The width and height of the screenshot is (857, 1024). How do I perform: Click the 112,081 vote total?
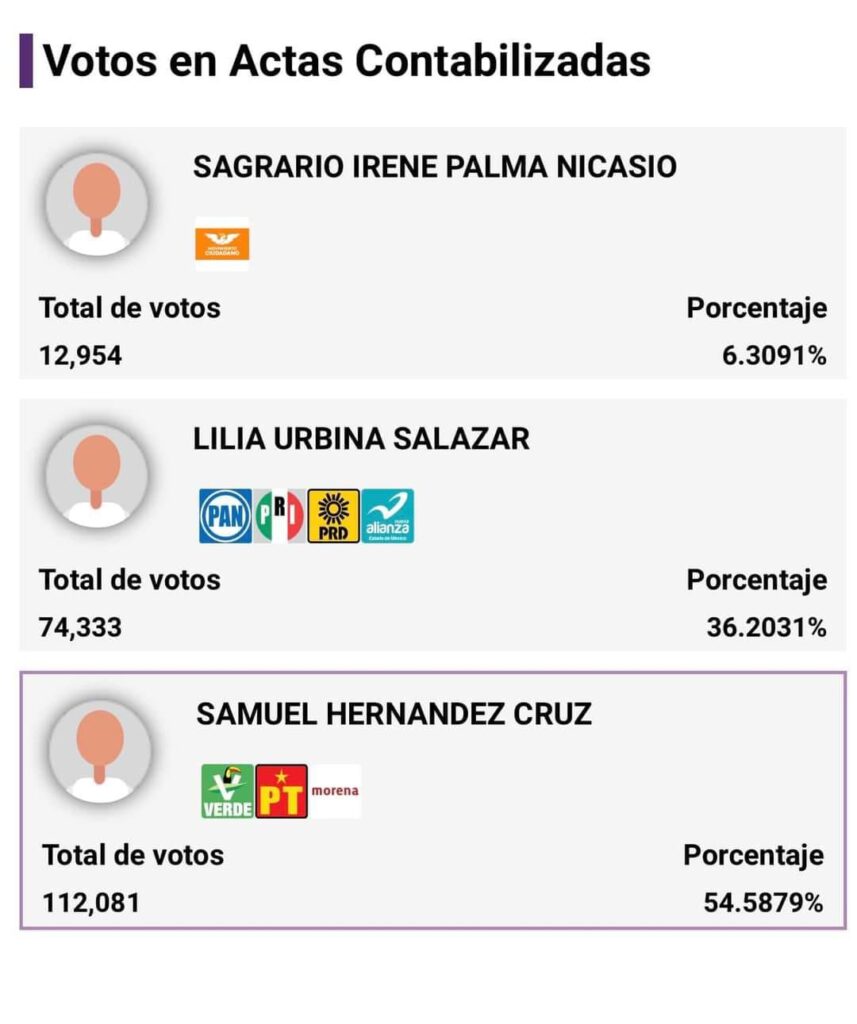pos(91,903)
